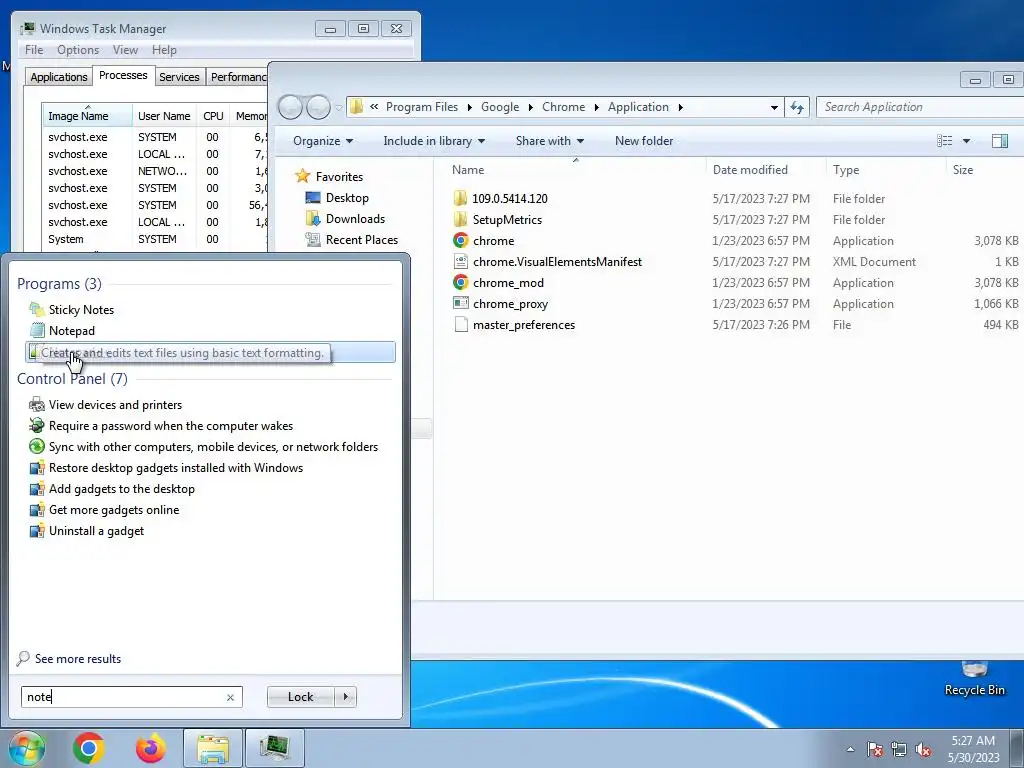This screenshot has width=1024, height=768.
Task: Sort processes by CPU column header
Action: (213, 116)
